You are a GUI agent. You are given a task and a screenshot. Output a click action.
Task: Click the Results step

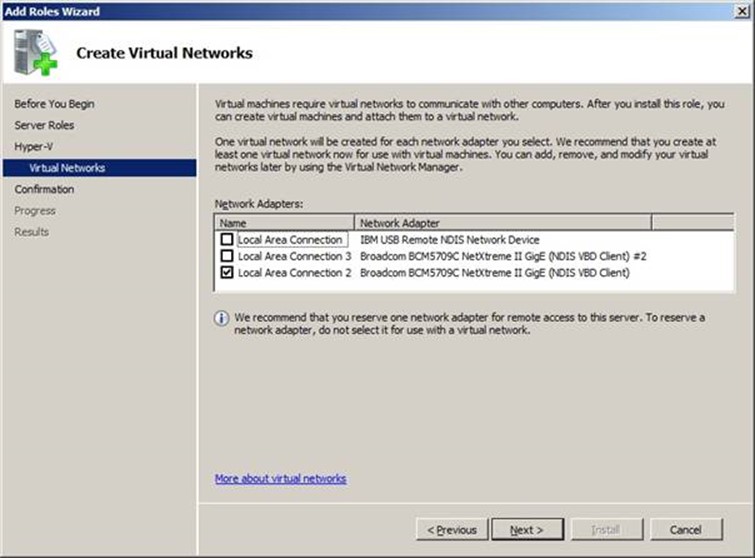point(32,232)
